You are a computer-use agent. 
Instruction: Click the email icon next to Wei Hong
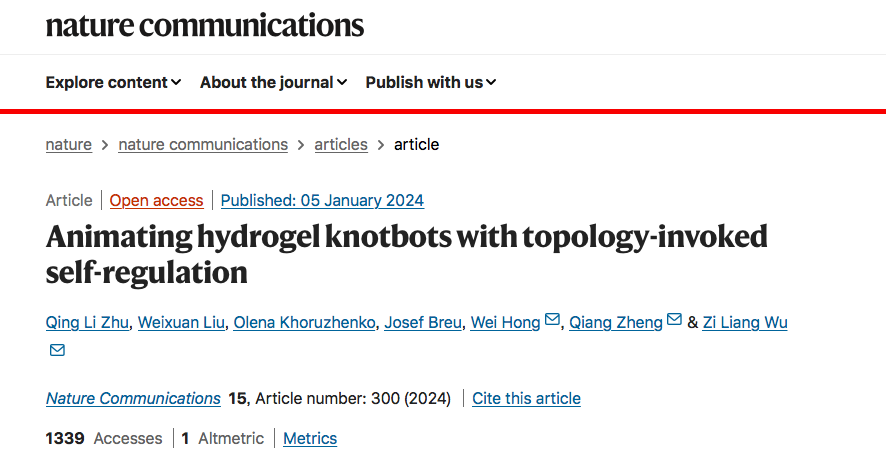pyautogui.click(x=552, y=320)
